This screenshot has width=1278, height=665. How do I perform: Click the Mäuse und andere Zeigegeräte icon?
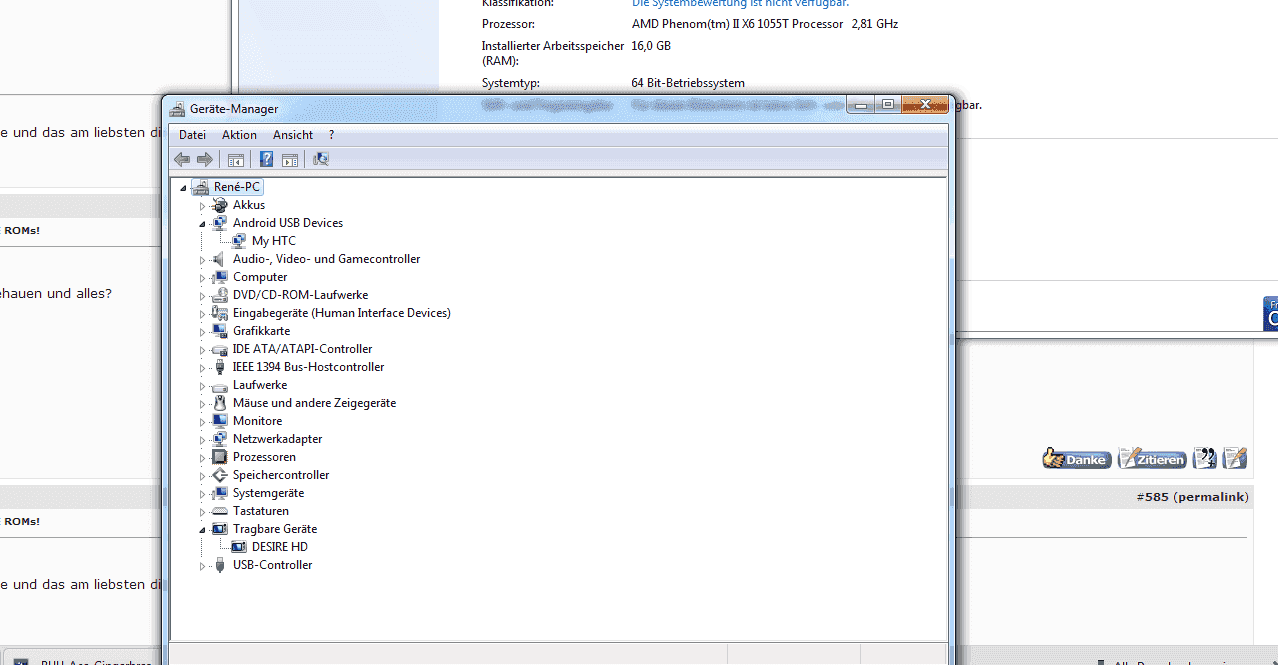(x=220, y=403)
